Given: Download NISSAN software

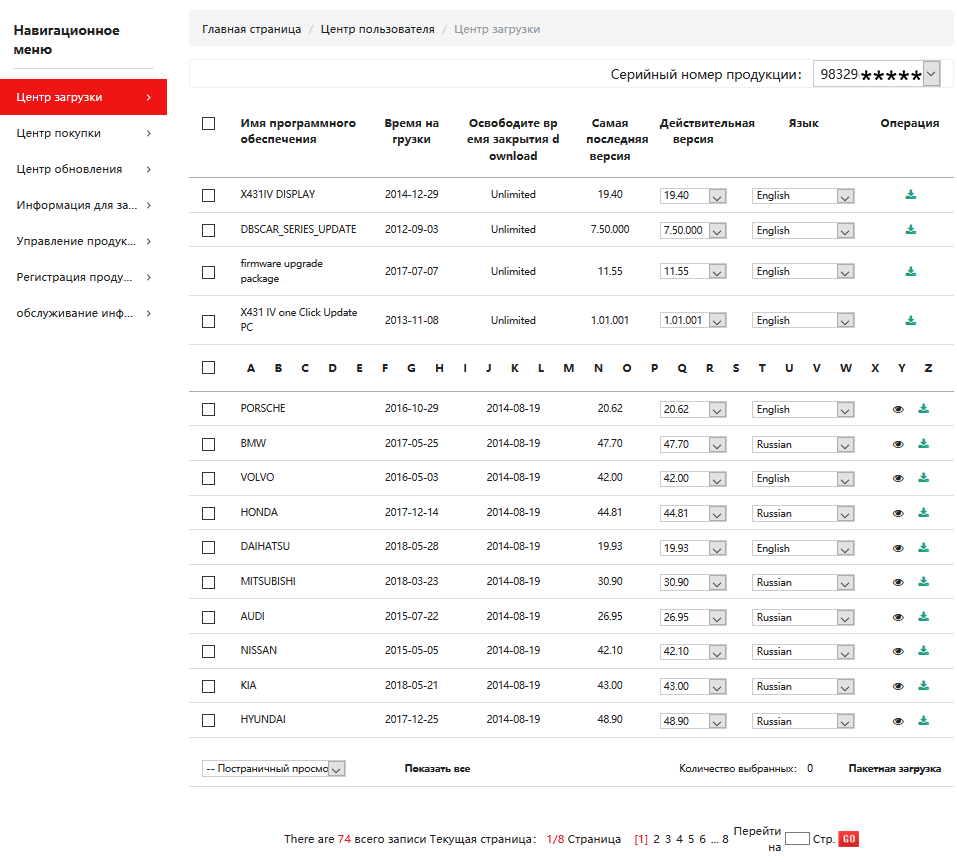Looking at the screenshot, I should coord(923,651).
